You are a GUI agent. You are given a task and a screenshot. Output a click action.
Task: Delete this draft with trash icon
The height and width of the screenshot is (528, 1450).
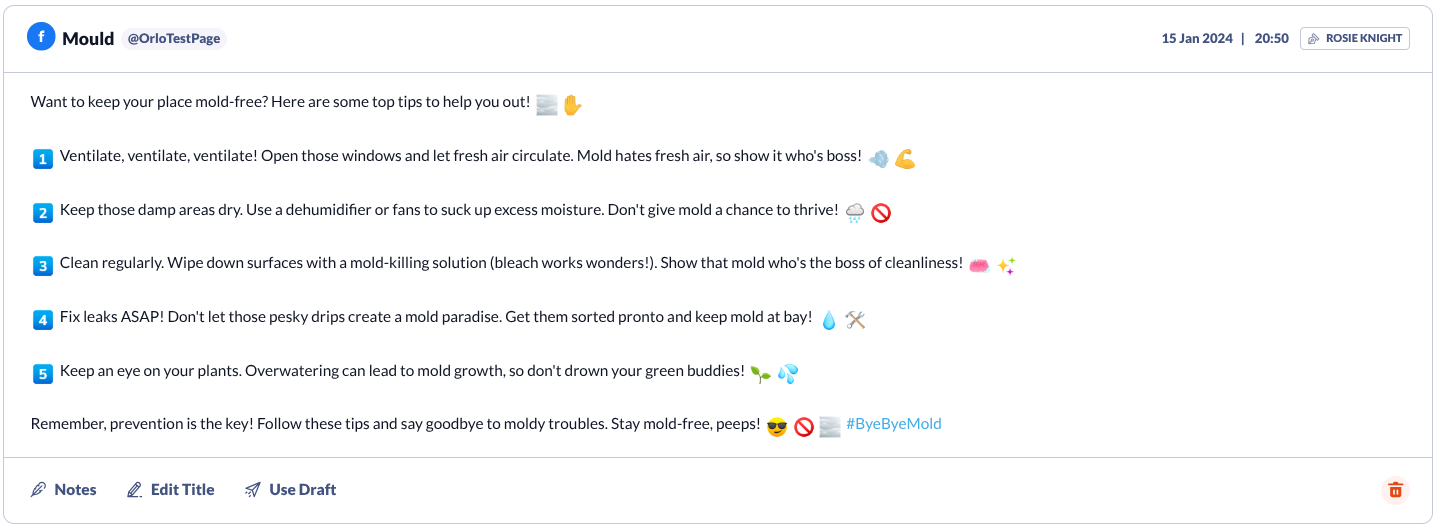point(1396,490)
